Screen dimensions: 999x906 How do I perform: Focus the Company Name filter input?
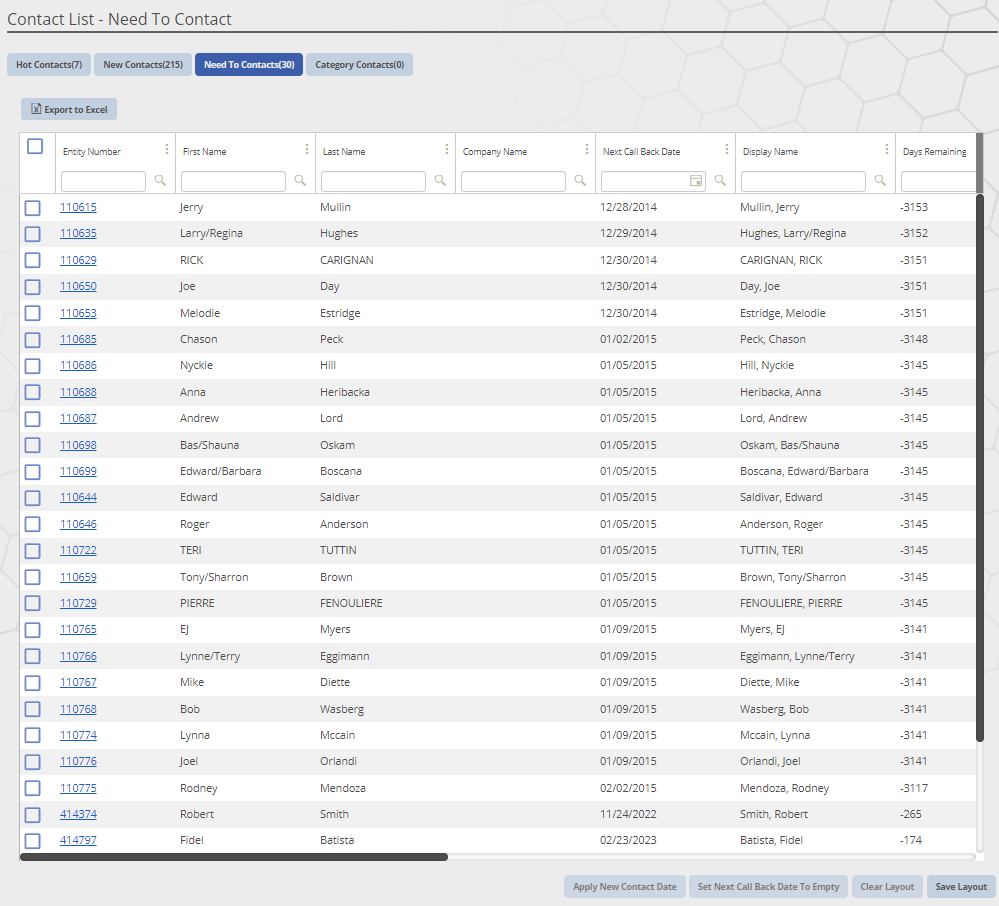tap(514, 181)
